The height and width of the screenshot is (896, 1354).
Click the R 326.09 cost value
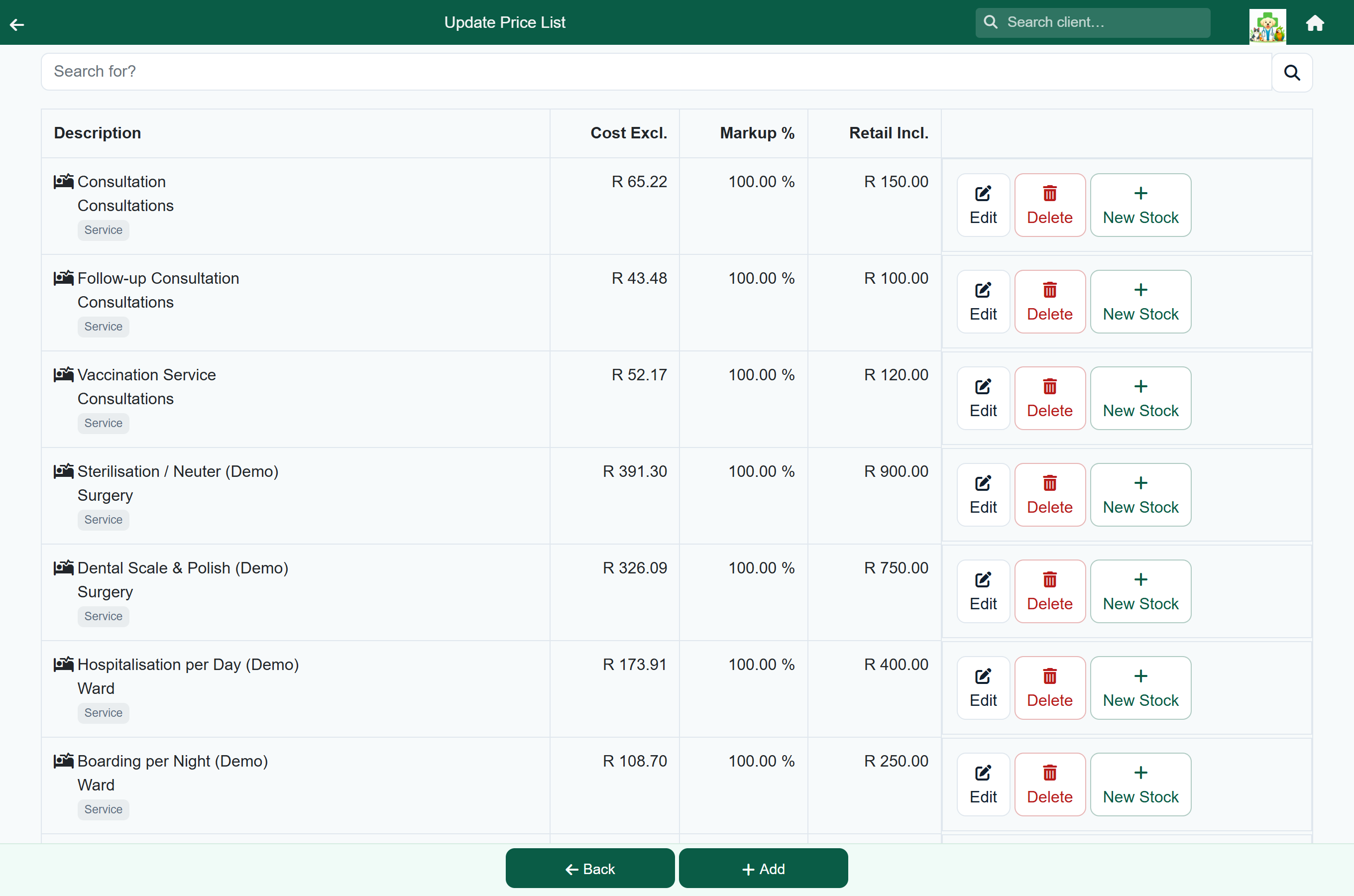tap(635, 568)
